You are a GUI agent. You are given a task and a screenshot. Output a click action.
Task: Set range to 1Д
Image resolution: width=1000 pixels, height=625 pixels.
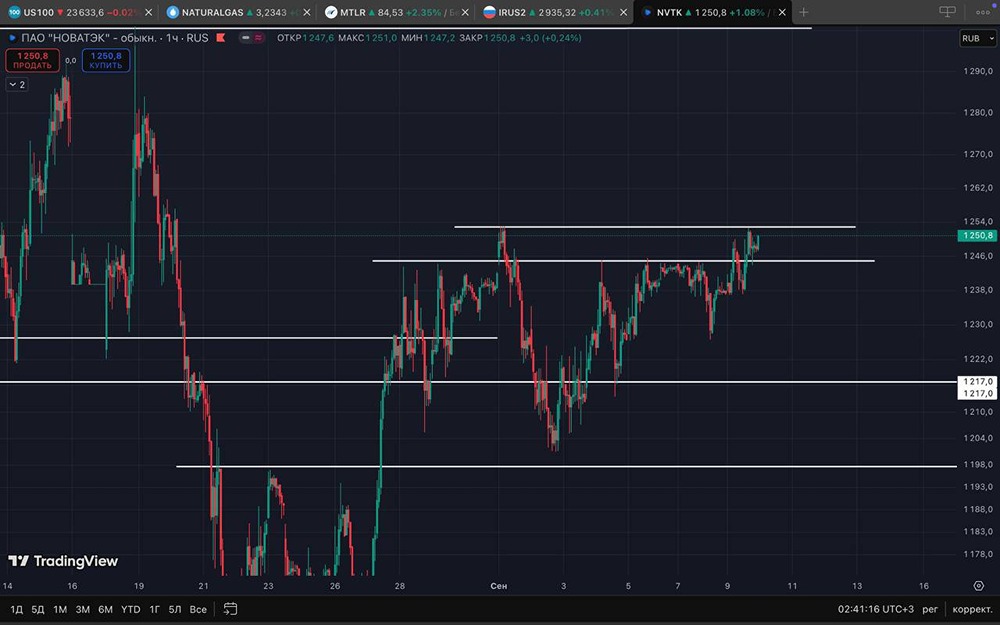pos(17,609)
